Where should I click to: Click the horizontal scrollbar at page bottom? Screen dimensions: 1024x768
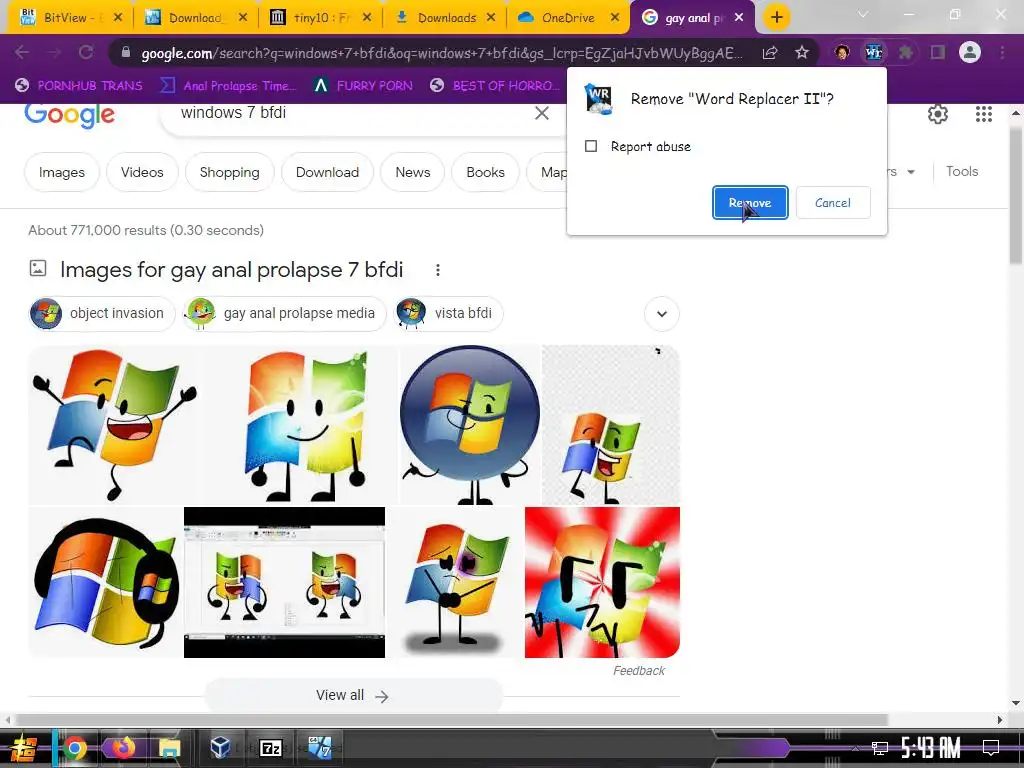tap(451, 720)
